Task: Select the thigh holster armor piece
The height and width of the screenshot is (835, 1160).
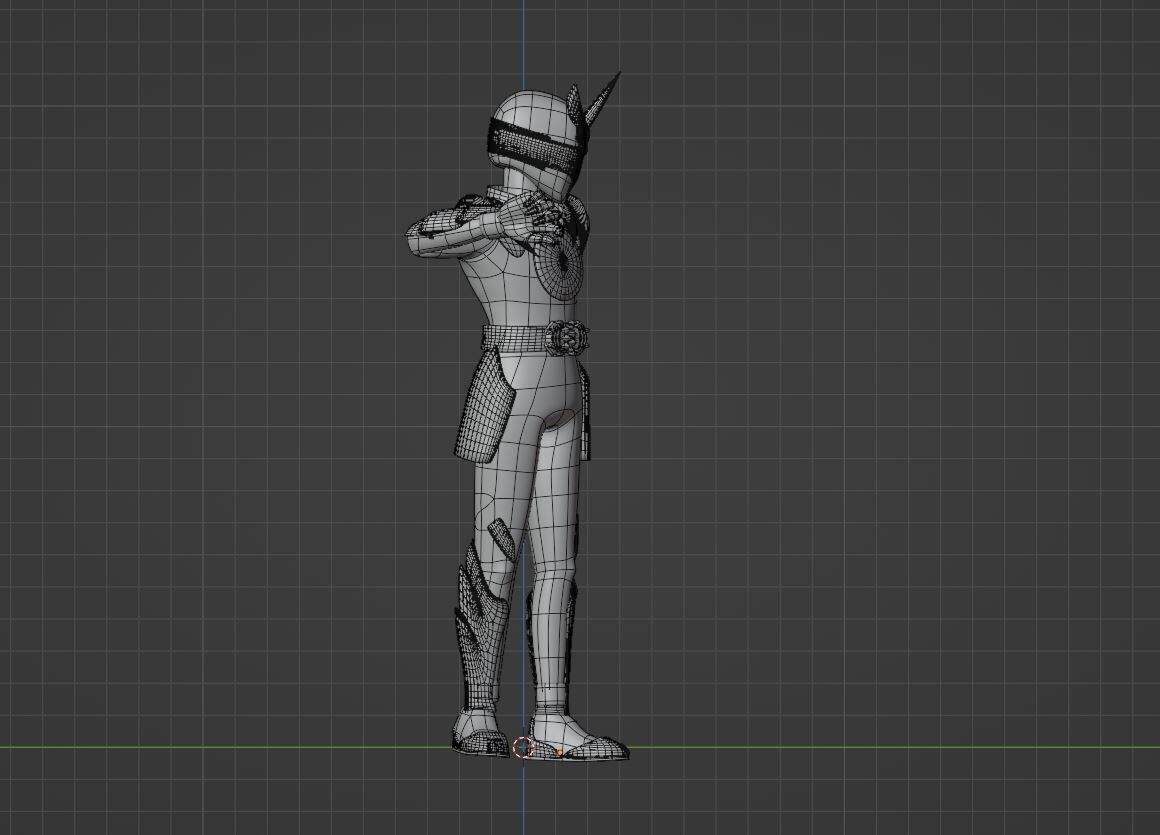Action: [484, 406]
